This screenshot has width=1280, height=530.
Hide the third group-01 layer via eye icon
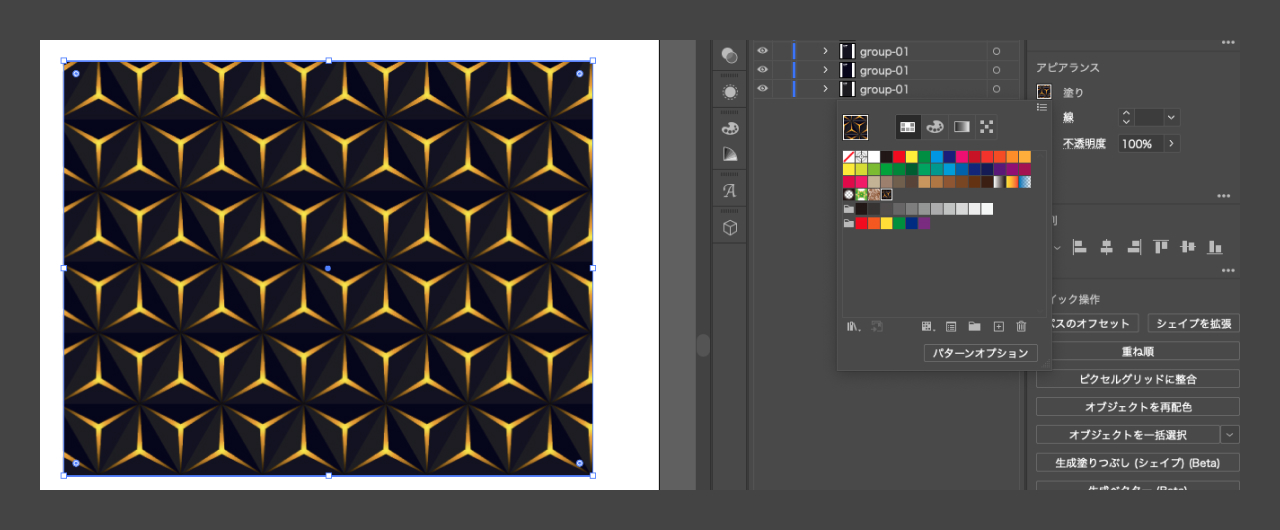[762, 89]
